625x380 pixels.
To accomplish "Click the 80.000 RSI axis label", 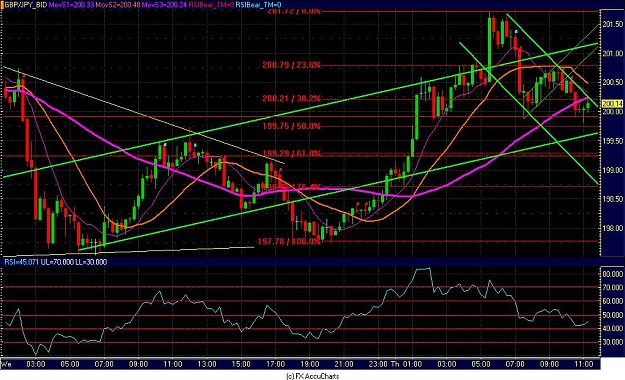I will [x=612, y=275].
